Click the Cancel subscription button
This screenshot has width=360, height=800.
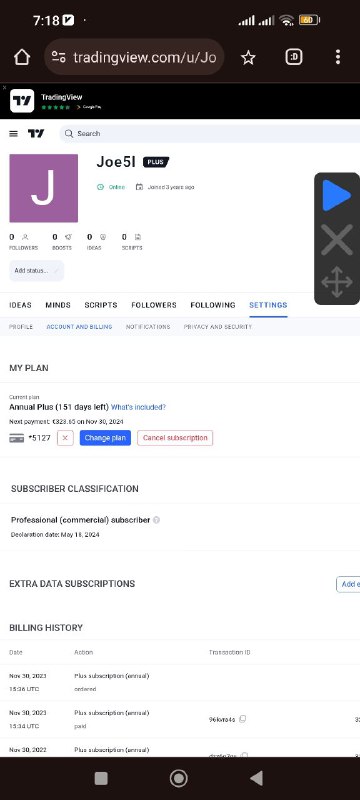175,438
